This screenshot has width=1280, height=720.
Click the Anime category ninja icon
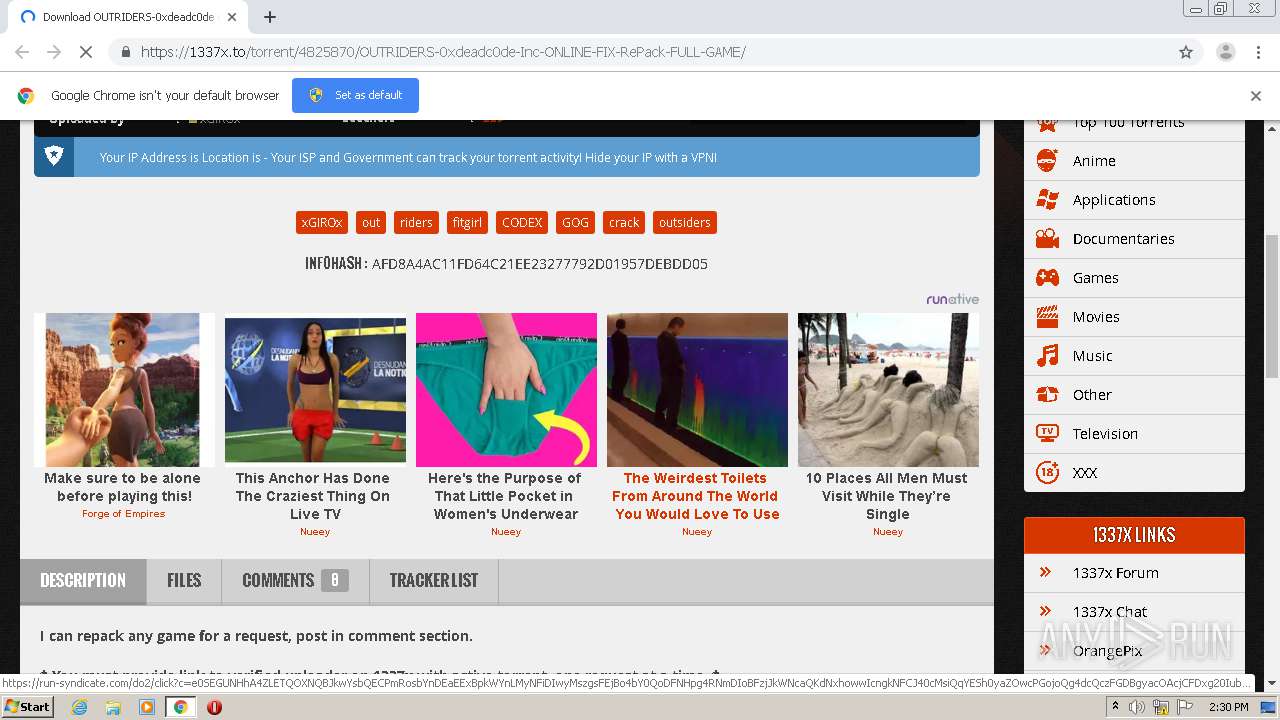coord(1047,160)
